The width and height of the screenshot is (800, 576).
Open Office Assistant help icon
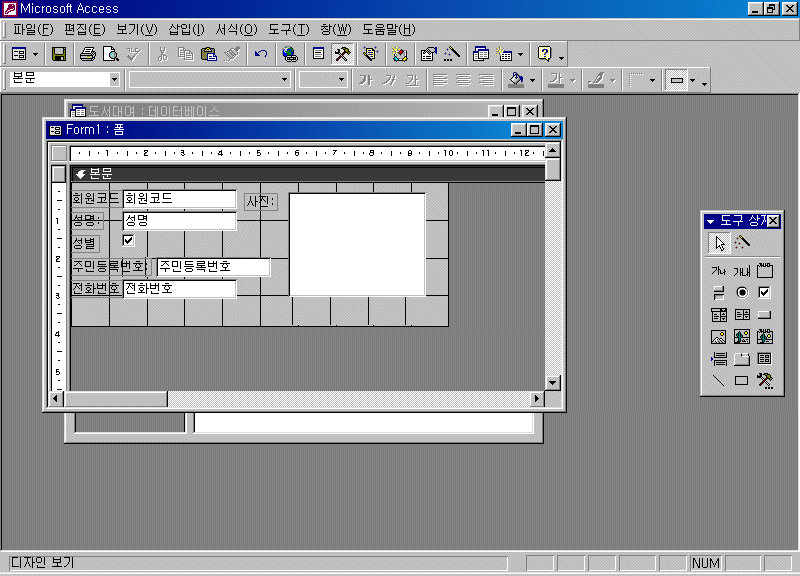544,54
